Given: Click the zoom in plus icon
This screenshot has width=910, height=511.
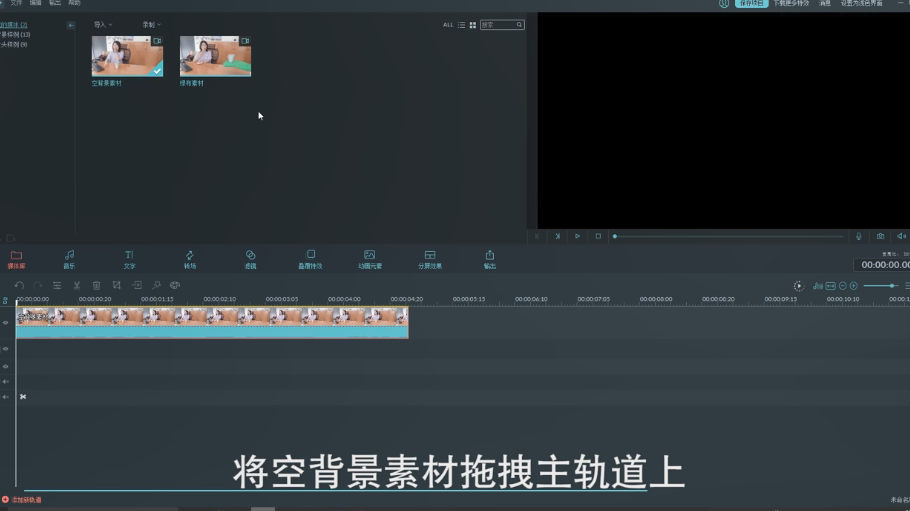Looking at the screenshot, I should (854, 286).
